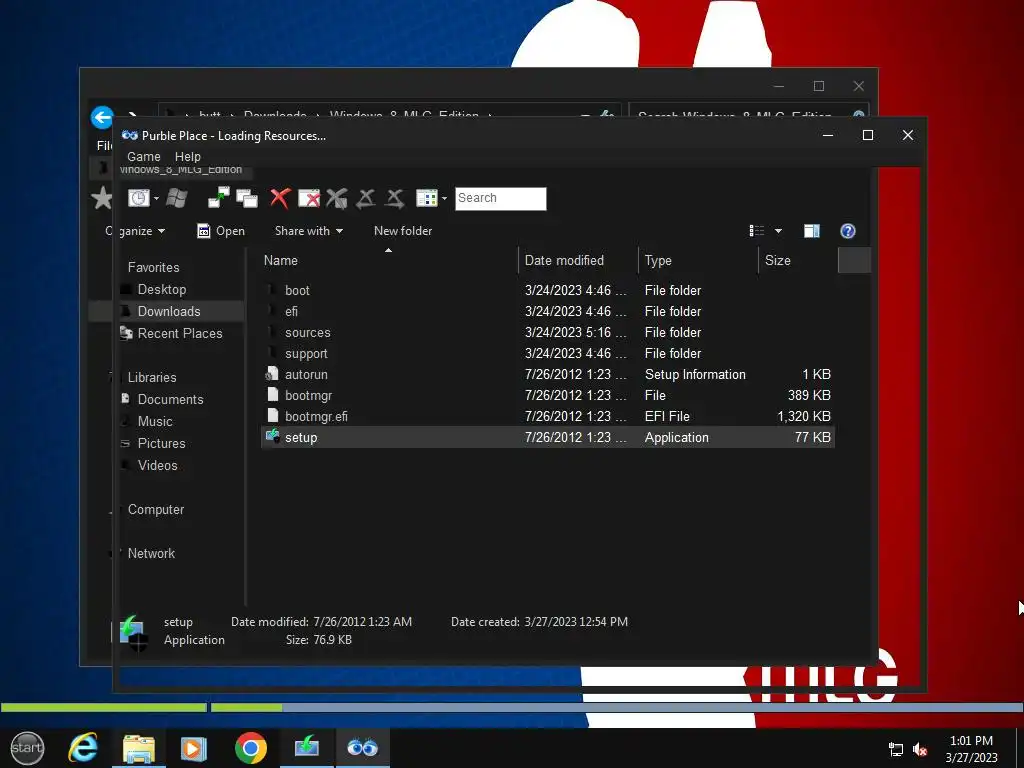Click the gray X with left arrow icon
The height and width of the screenshot is (768, 1024).
point(366,199)
